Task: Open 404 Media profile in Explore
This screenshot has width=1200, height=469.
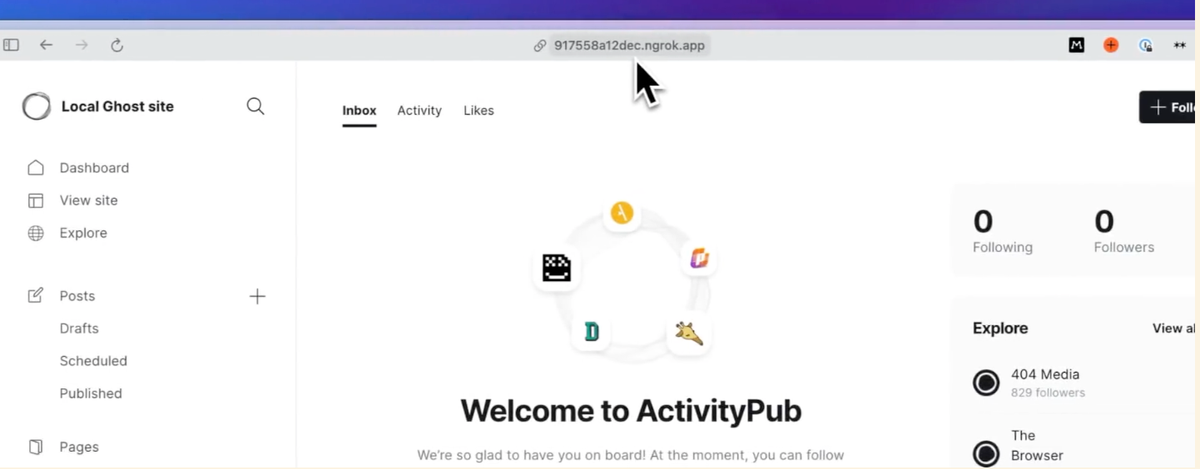Action: (x=1044, y=375)
